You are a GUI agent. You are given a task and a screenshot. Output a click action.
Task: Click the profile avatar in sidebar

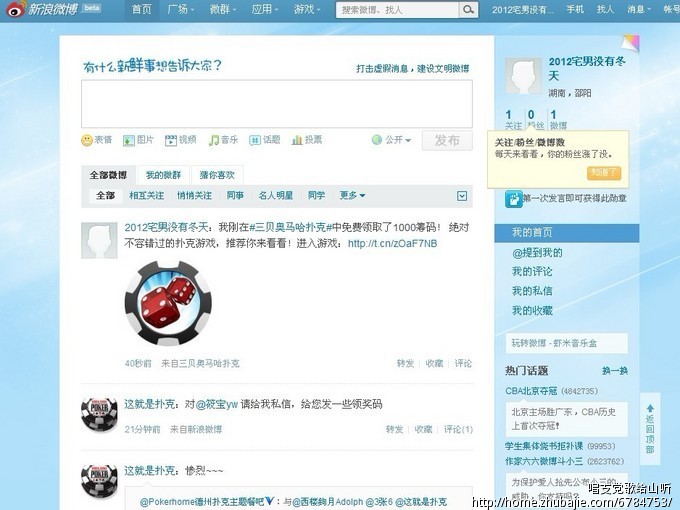tap(523, 76)
